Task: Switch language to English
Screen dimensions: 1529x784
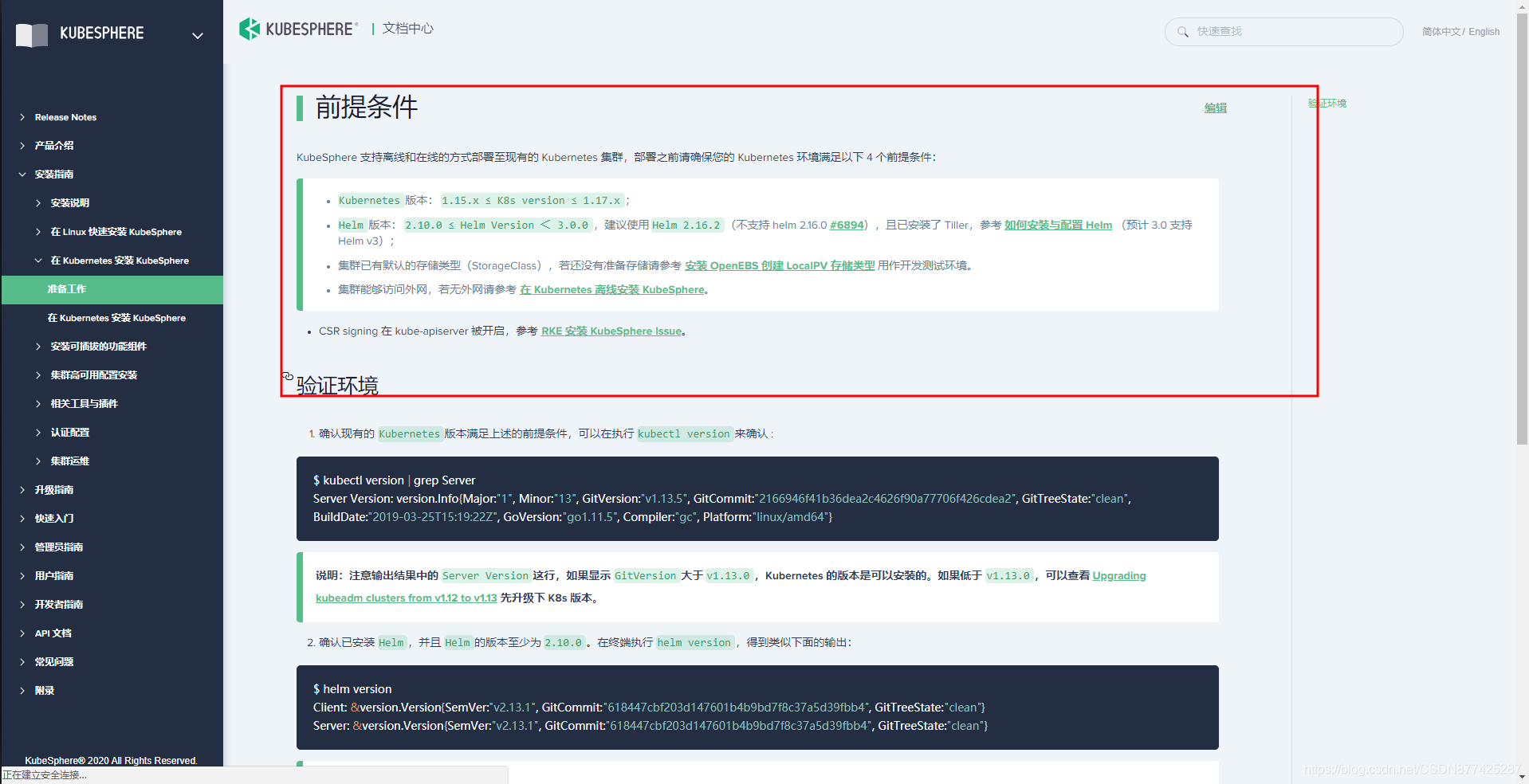Action: (x=1484, y=32)
